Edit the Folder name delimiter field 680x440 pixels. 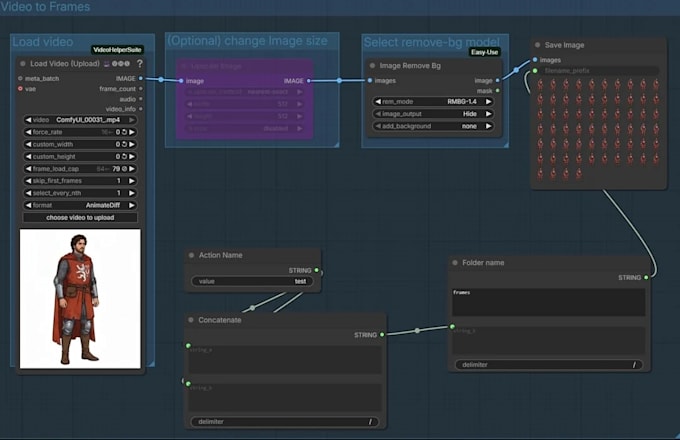click(x=549, y=365)
